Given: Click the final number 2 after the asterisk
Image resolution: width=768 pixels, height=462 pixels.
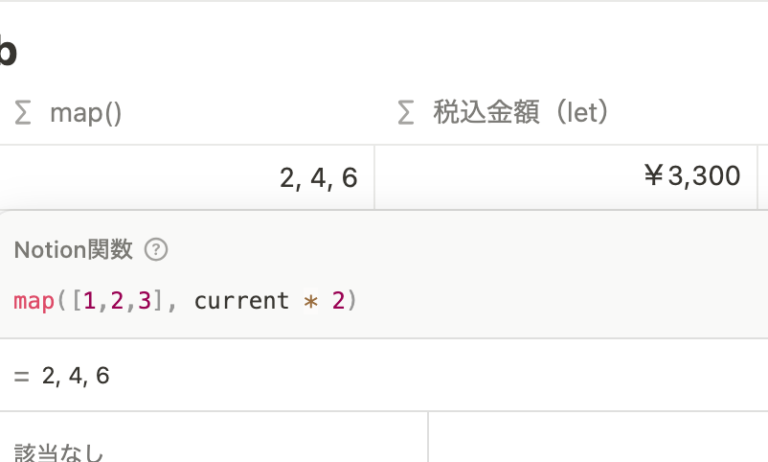Looking at the screenshot, I should pos(338,300).
